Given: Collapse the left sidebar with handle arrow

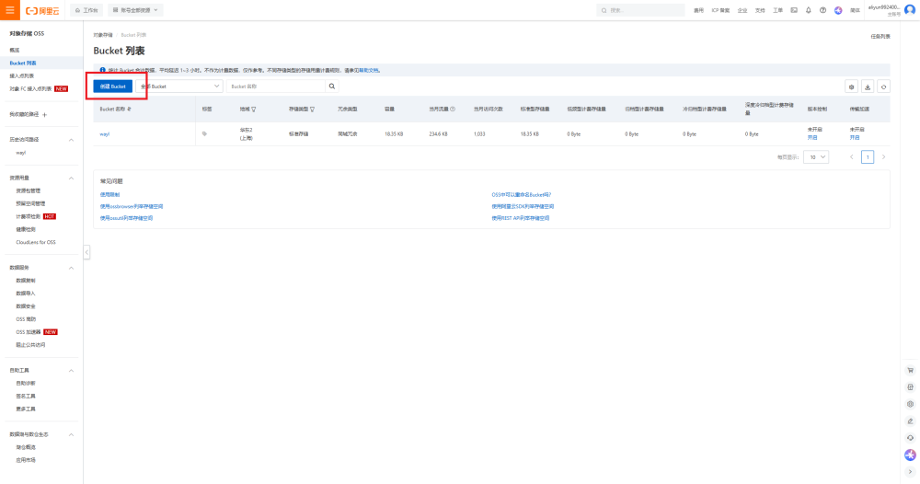Looking at the screenshot, I should point(86,252).
